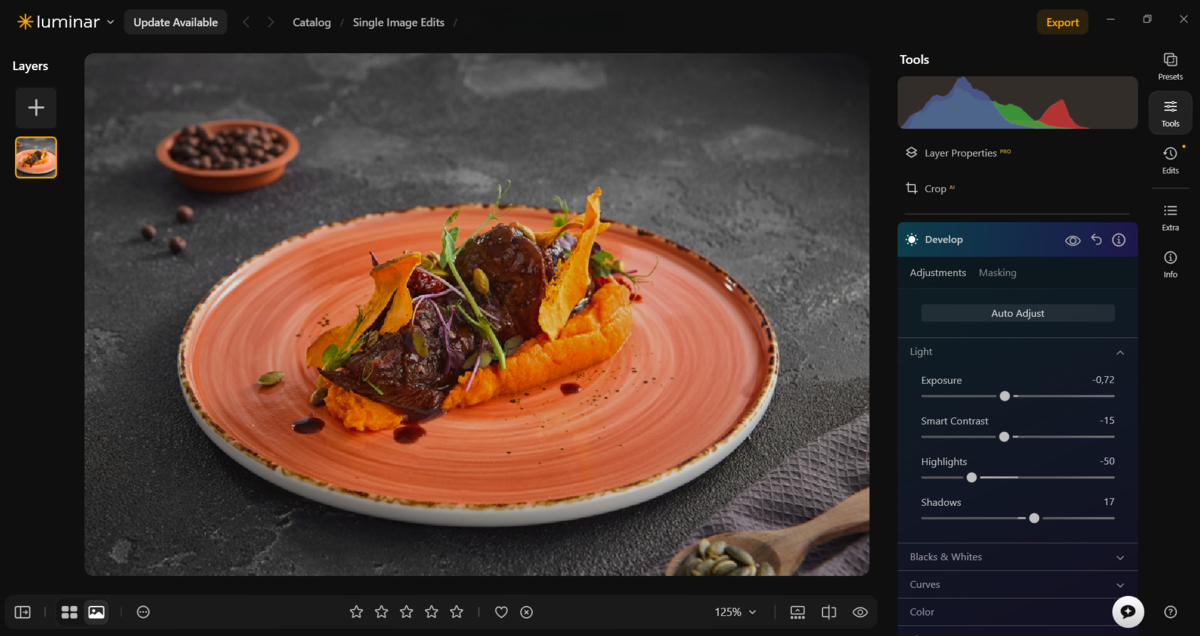The image size is (1200, 636).
Task: Select the food photo layer thumbnail
Action: pos(36,157)
